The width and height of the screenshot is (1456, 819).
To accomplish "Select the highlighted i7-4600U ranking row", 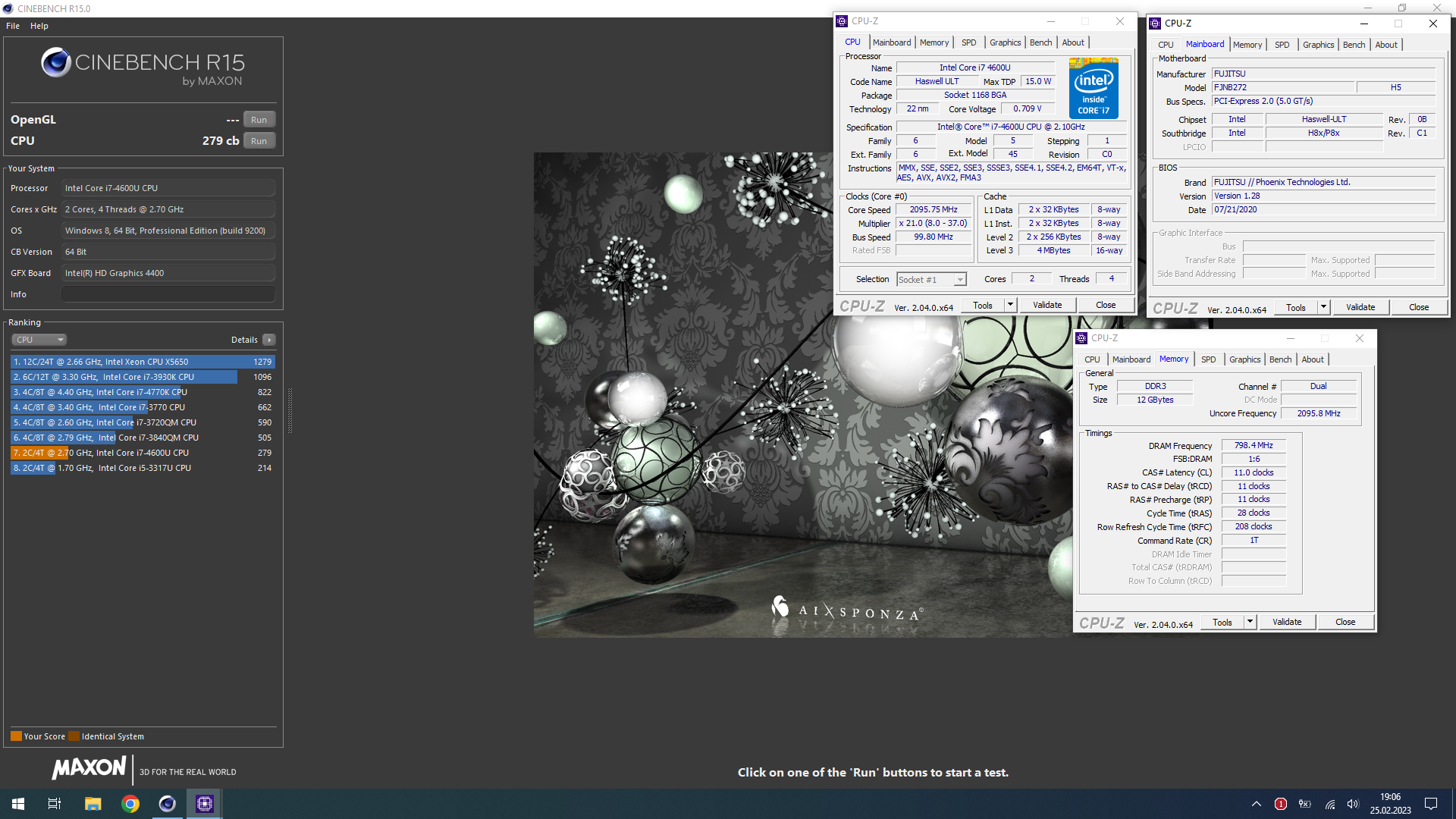I will (x=143, y=453).
